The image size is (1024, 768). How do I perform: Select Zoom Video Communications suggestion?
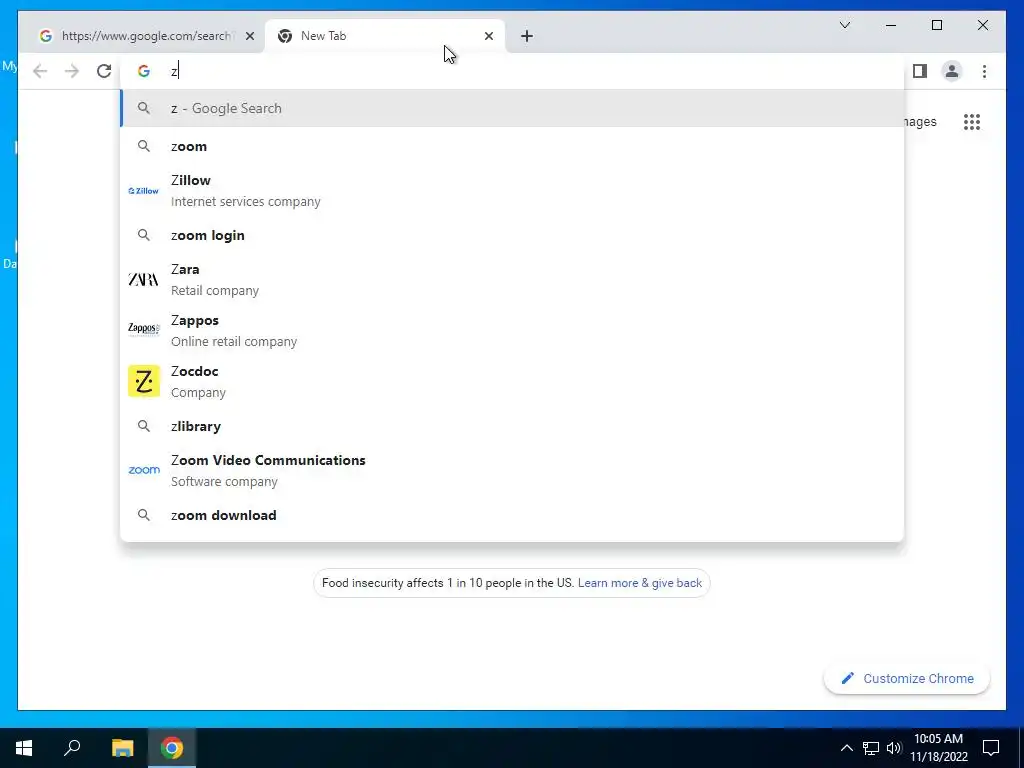pos(512,470)
